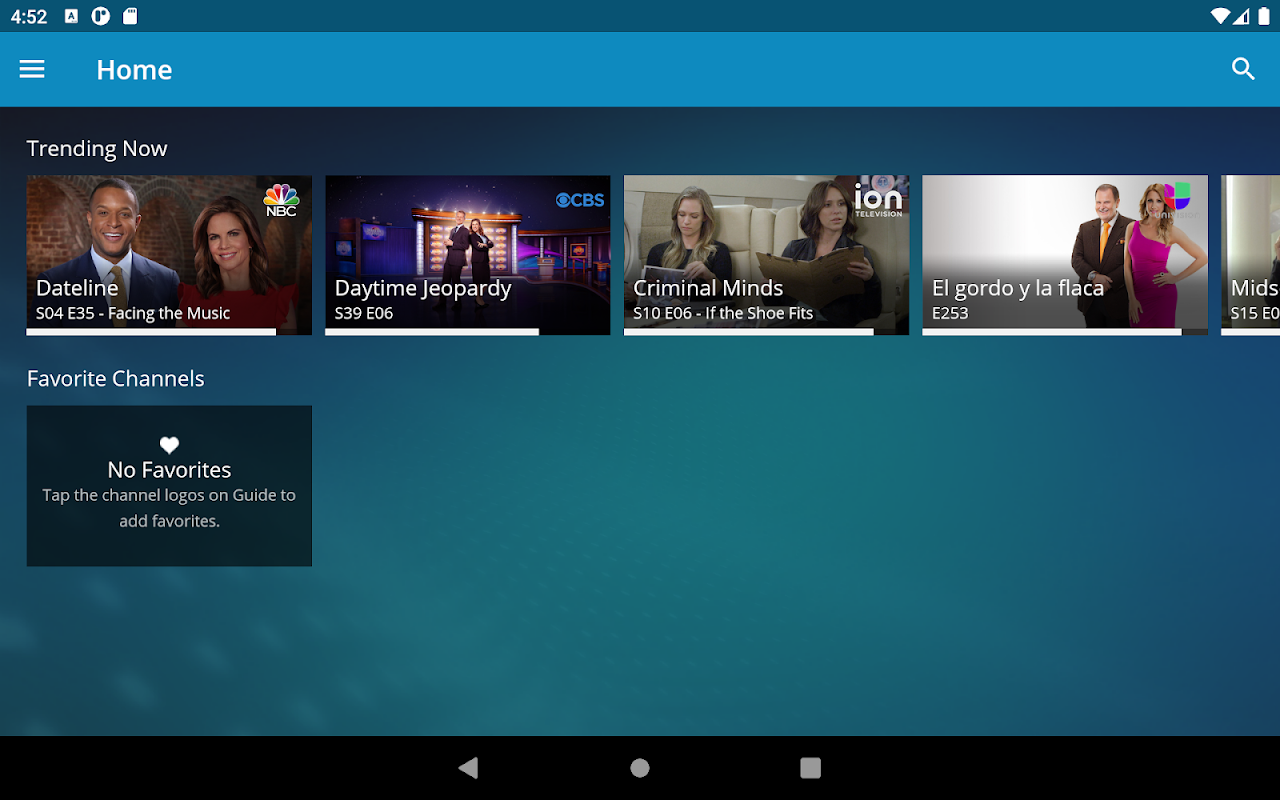Open the hamburger navigation menu
This screenshot has height=800, width=1280.
(32, 69)
